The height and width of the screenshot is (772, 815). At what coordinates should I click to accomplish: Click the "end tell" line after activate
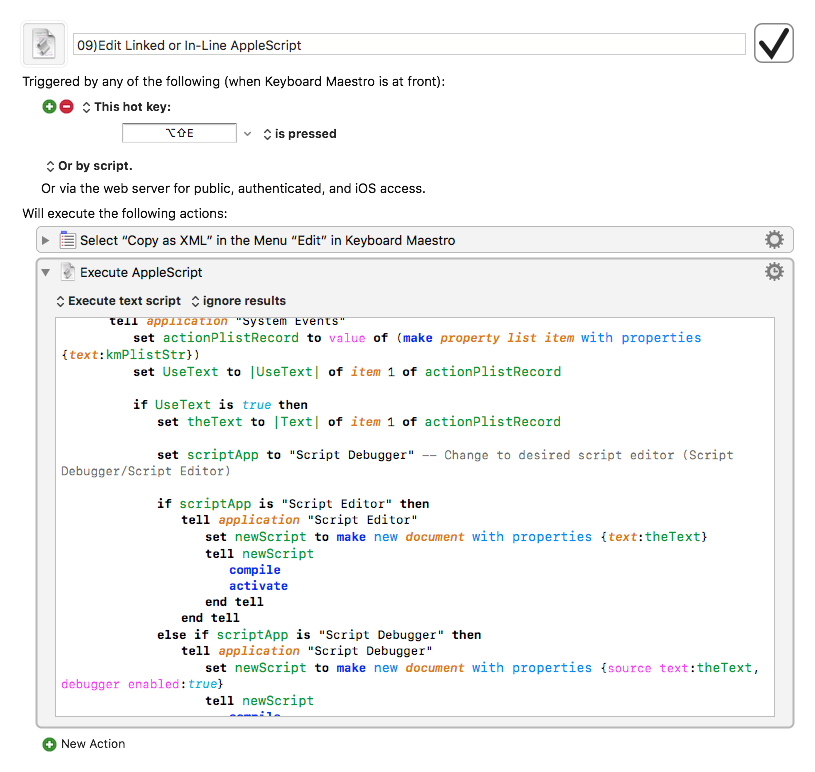pyautogui.click(x=234, y=602)
